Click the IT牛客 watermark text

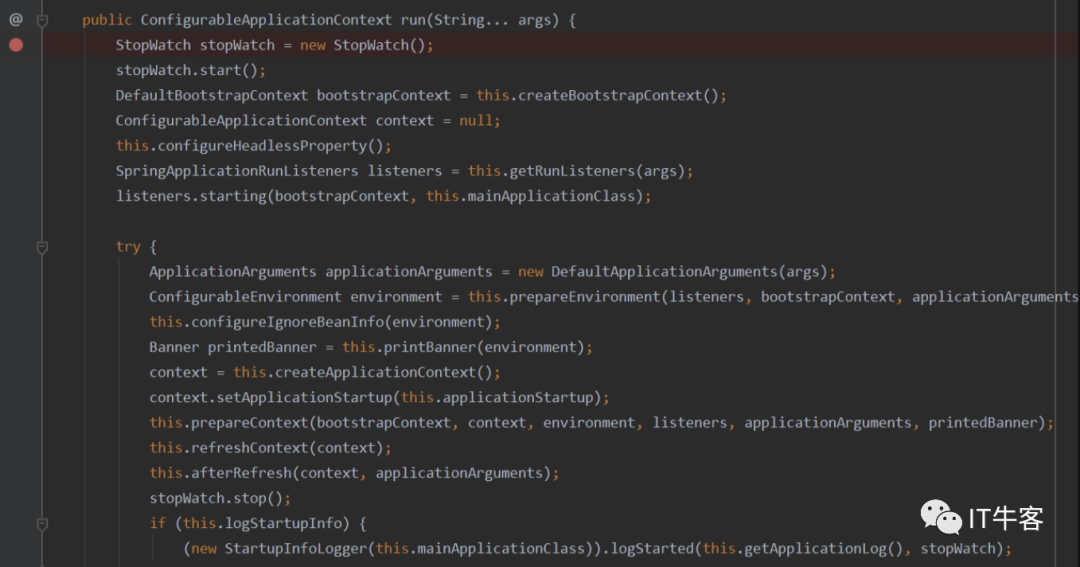(x=1007, y=518)
